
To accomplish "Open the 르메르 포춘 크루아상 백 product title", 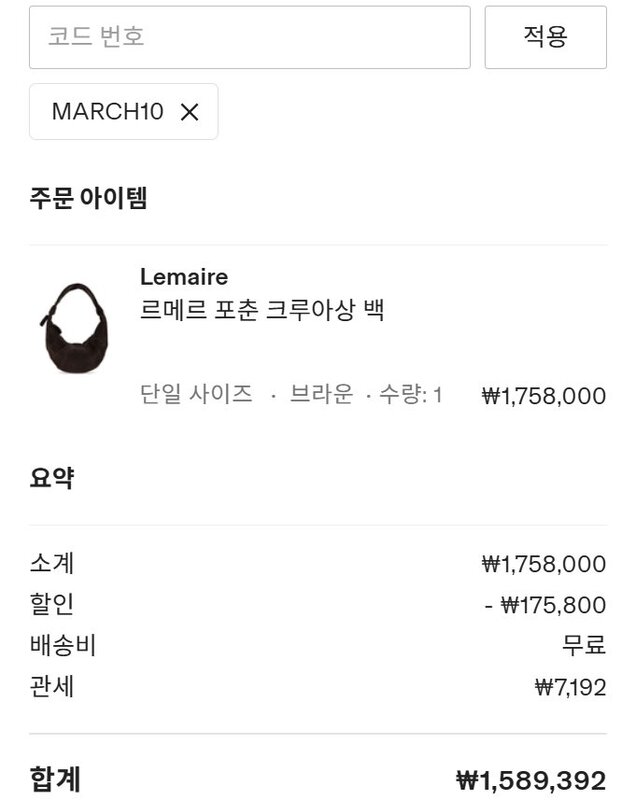I will point(262,310).
